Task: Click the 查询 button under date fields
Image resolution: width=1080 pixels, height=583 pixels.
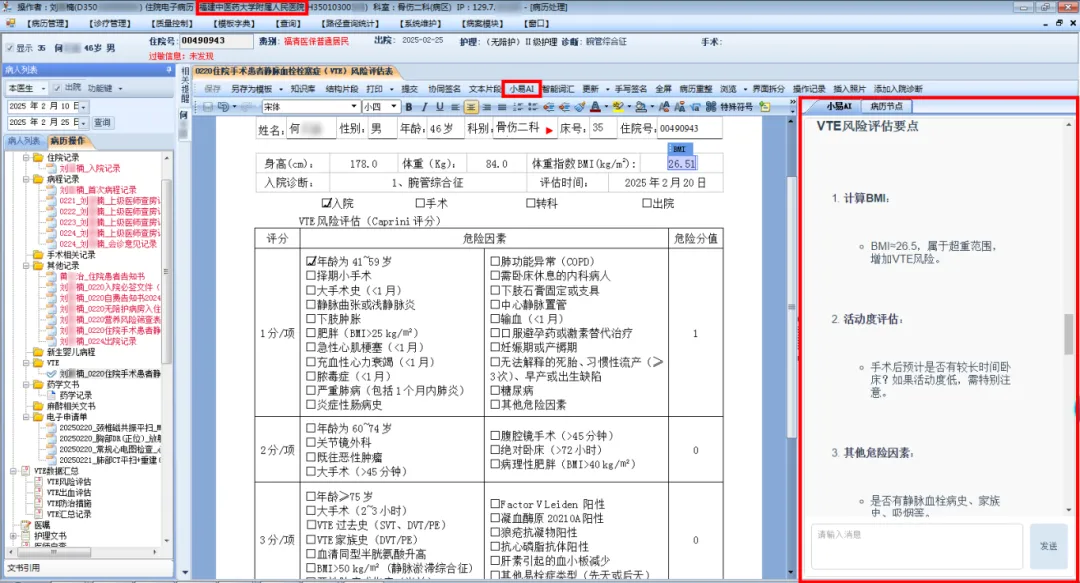Action: [102, 122]
